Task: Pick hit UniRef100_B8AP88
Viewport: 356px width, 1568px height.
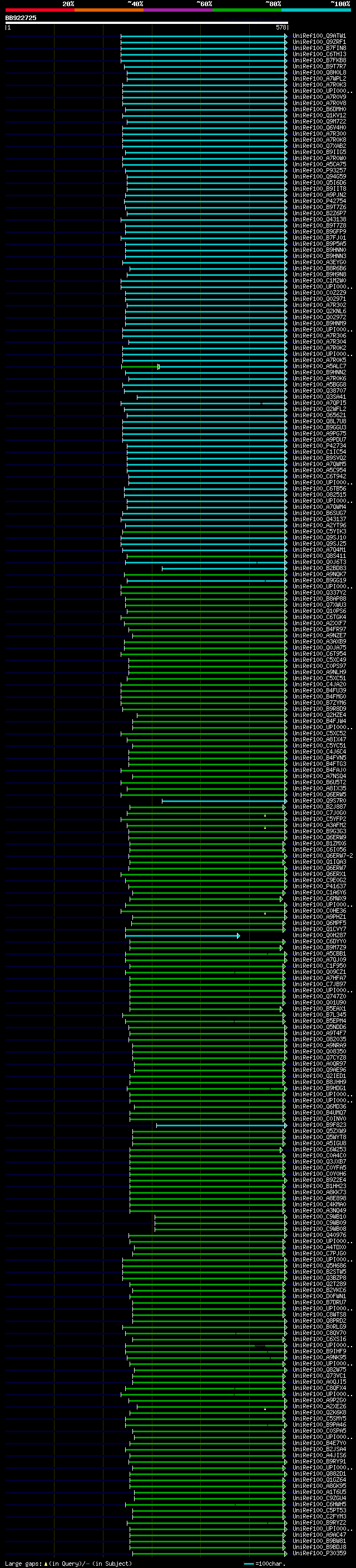Action: click(319, 599)
